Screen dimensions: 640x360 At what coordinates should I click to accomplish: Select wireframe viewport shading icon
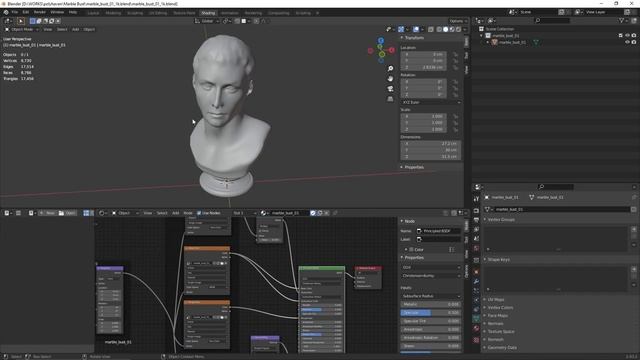coord(440,29)
